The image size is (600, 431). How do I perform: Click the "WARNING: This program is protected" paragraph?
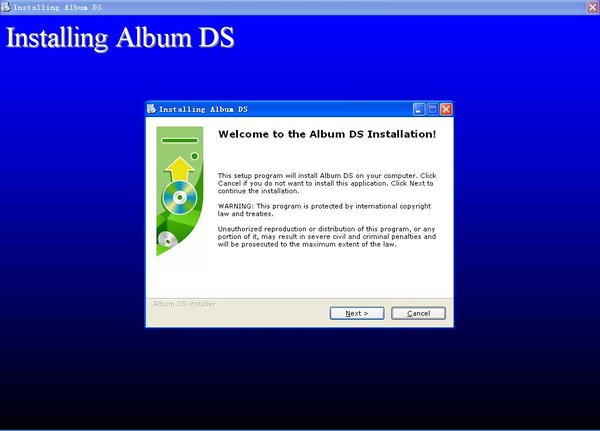point(324,210)
